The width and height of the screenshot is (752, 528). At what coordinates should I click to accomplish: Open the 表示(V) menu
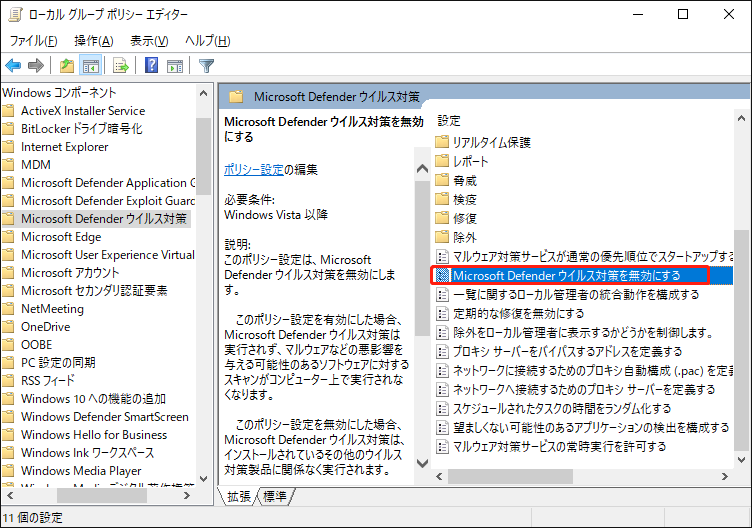149,41
